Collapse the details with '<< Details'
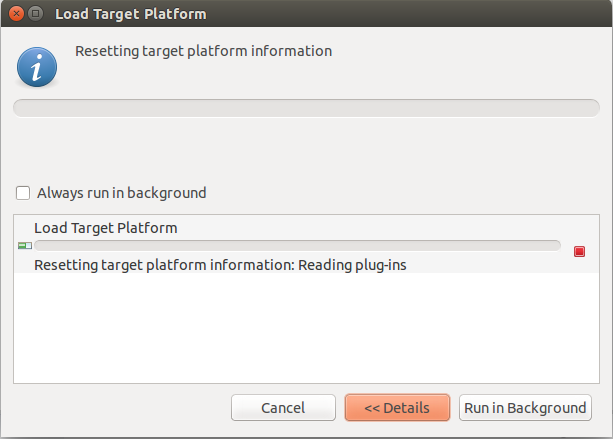This screenshot has width=613, height=439. [x=397, y=408]
